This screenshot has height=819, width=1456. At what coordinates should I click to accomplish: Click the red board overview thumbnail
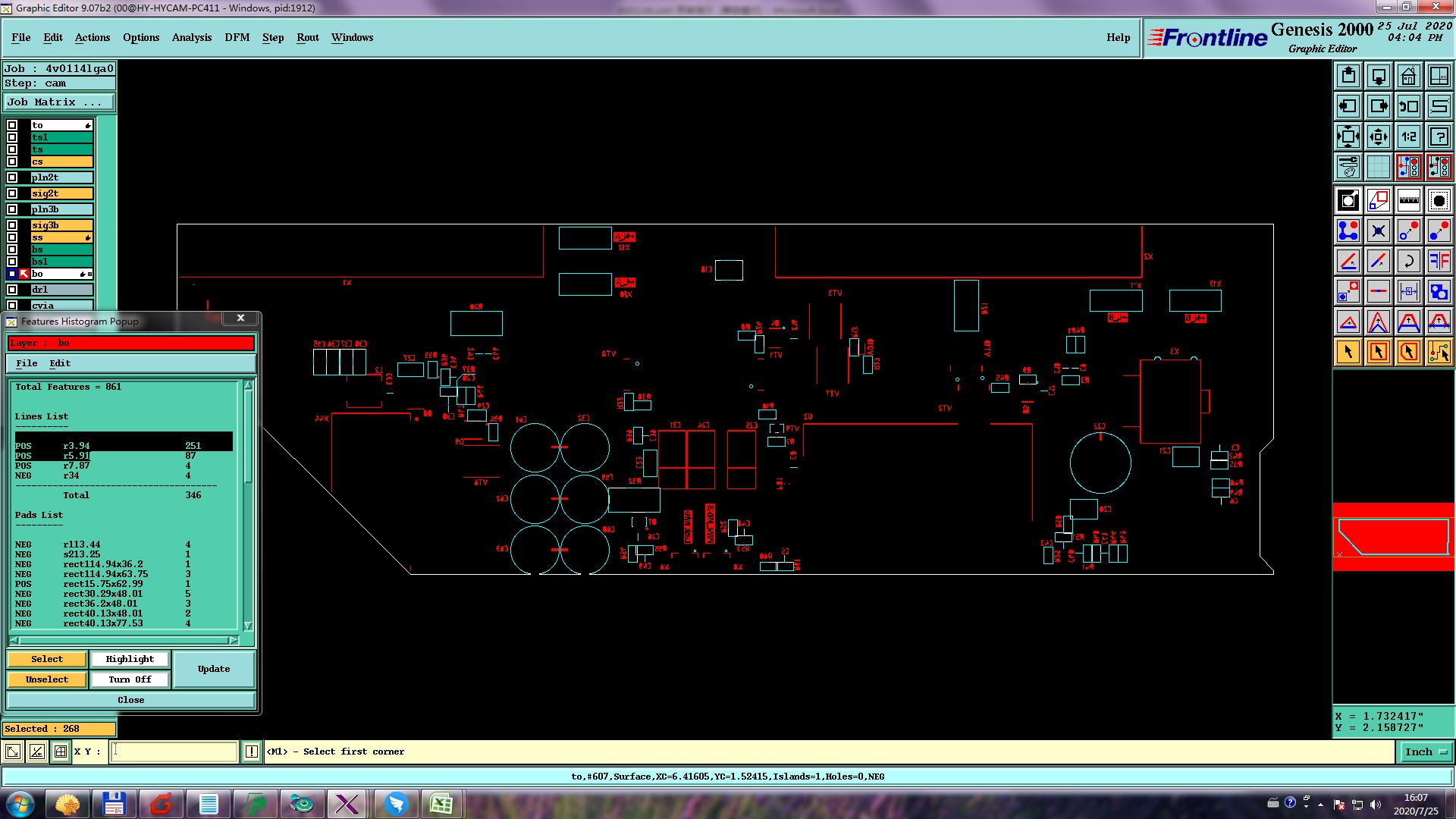point(1393,536)
